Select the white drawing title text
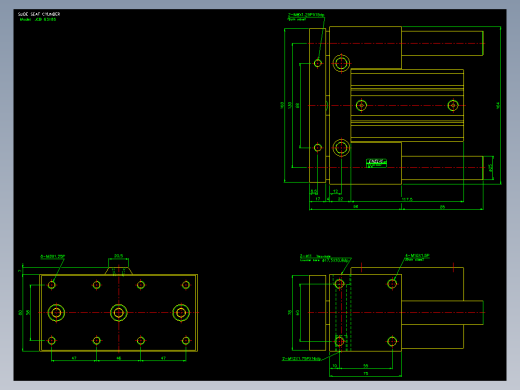 click(x=39, y=14)
